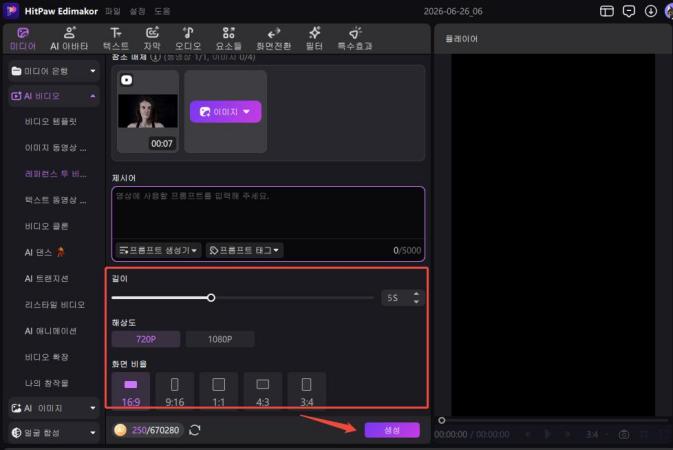
Task: Select 비디오 템플릿 in the sidebar
Action: [51, 122]
